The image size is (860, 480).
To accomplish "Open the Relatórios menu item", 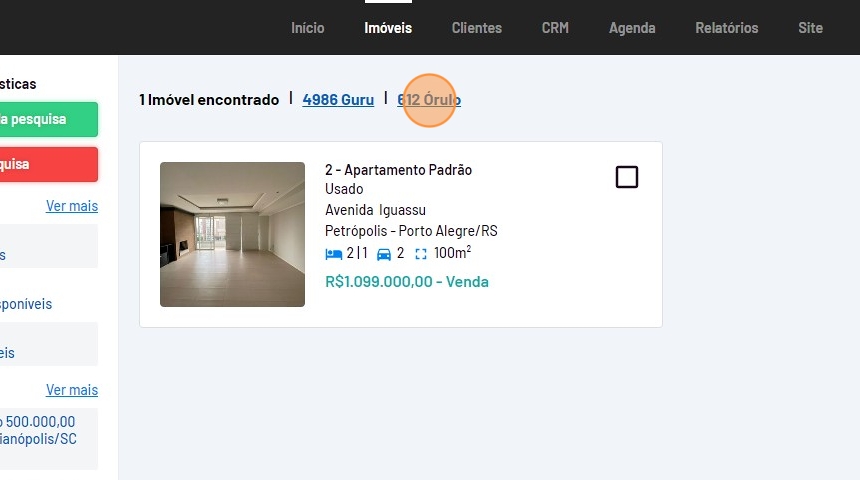I will click(x=727, y=28).
